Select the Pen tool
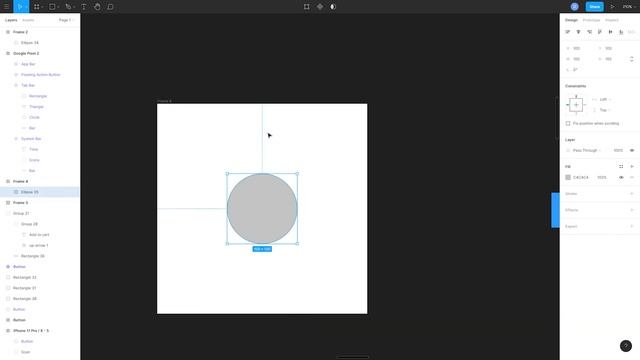The height and width of the screenshot is (360, 640). [68, 7]
